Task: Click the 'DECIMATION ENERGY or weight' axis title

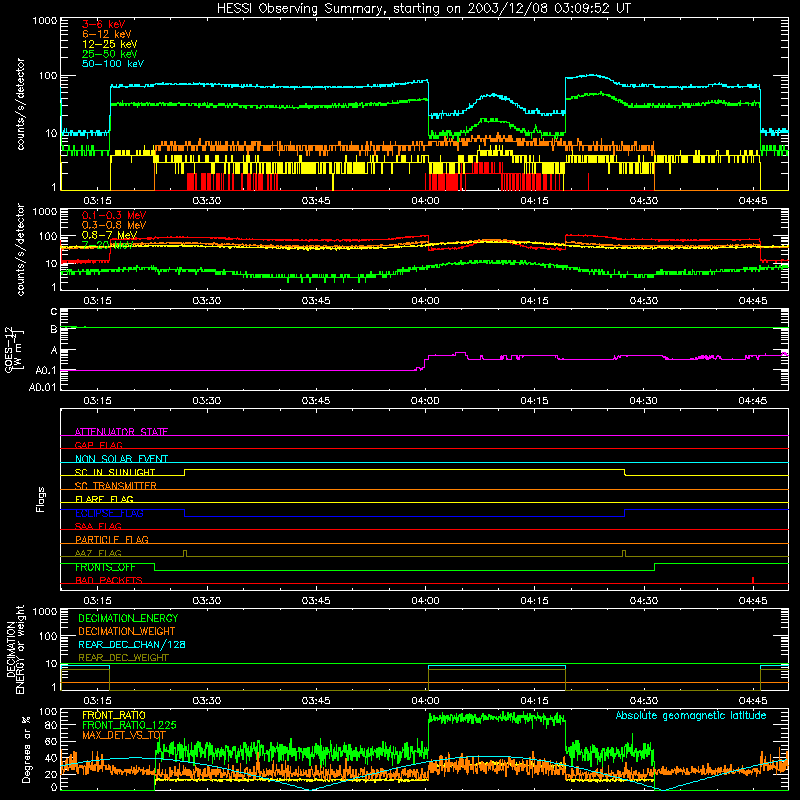Action: [15, 649]
